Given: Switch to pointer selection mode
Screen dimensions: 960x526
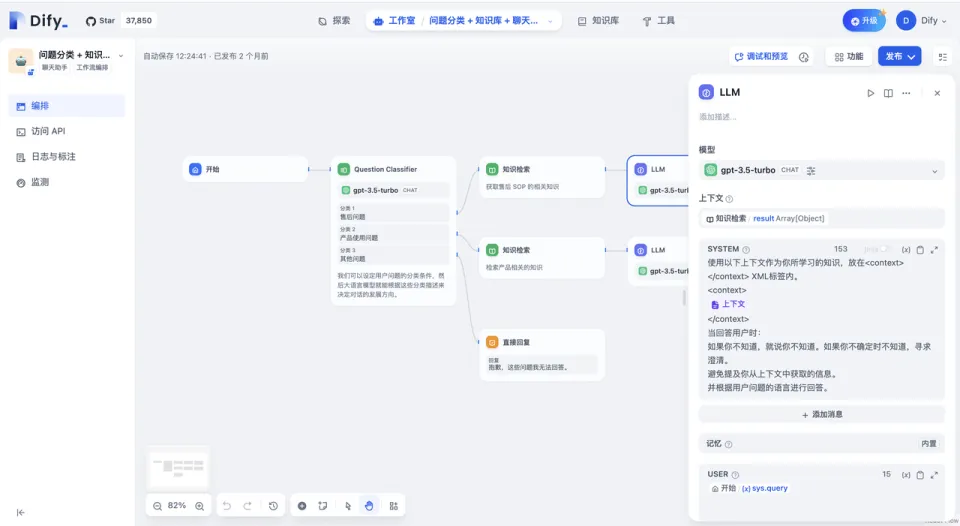Looking at the screenshot, I should [x=348, y=506].
